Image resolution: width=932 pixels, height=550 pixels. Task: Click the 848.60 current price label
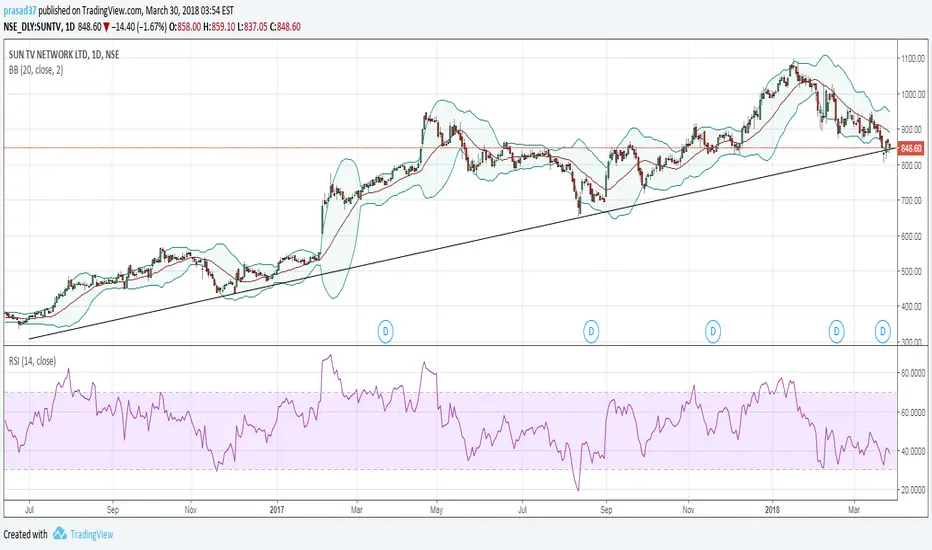911,148
